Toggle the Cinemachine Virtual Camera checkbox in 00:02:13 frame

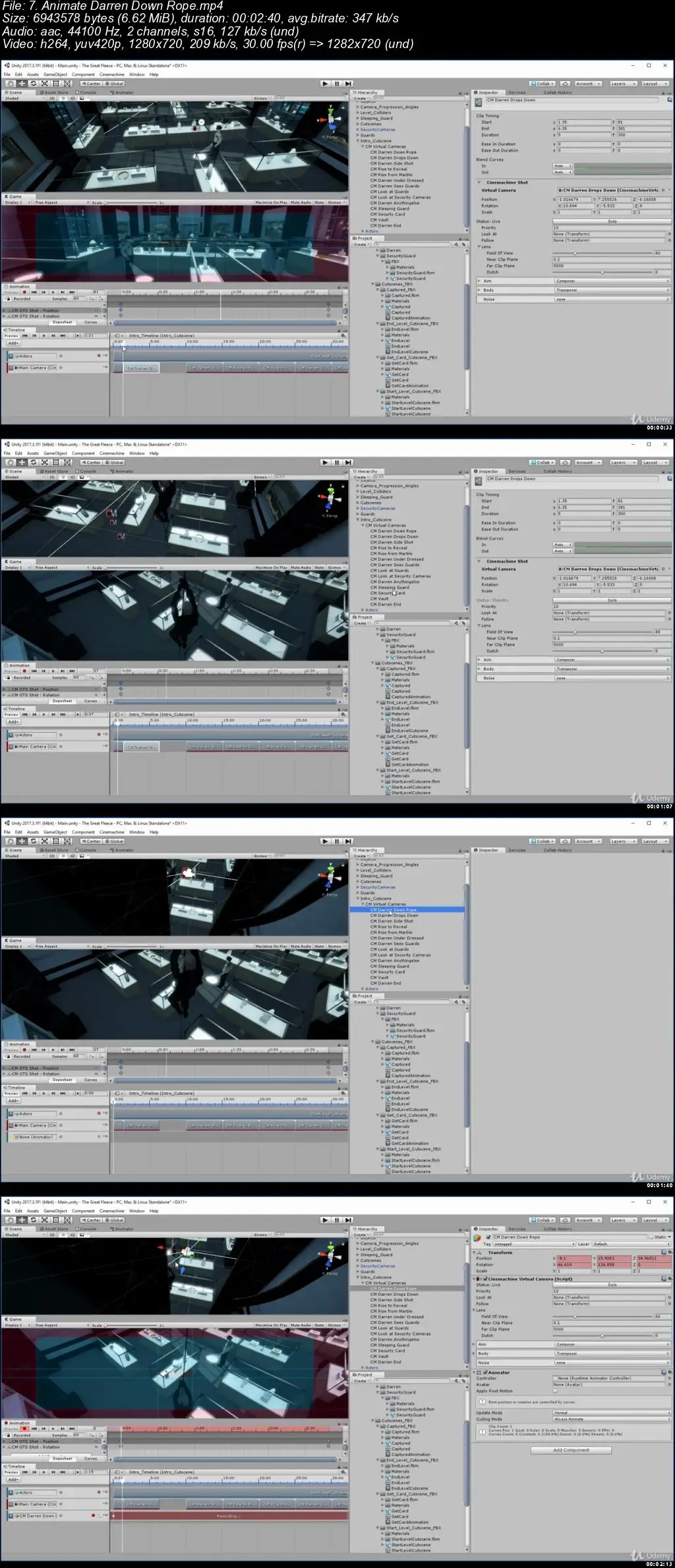click(485, 1279)
